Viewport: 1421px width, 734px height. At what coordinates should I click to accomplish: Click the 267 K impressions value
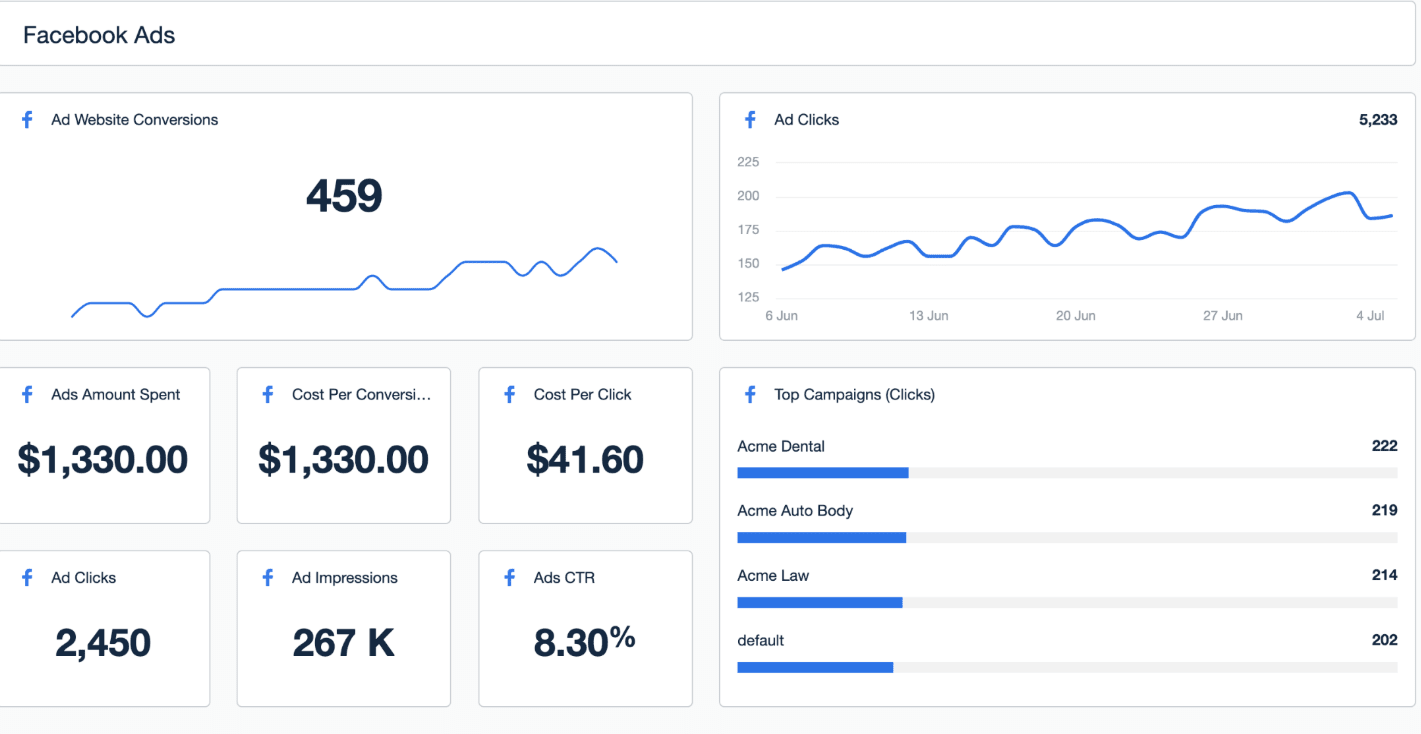(x=344, y=643)
